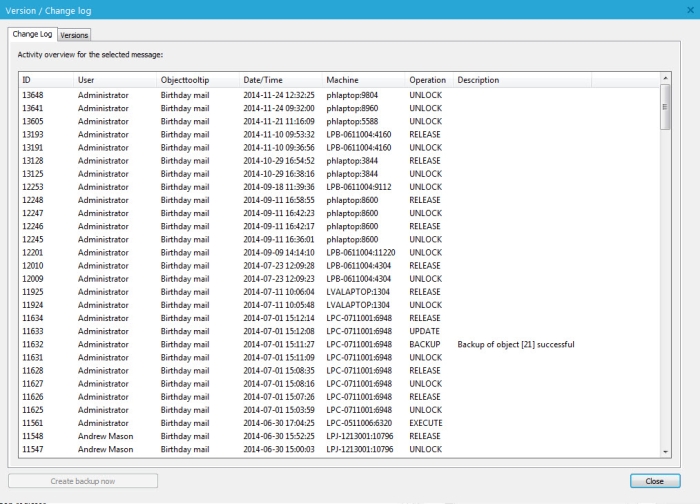Switch to the Versions tab
This screenshot has width=700, height=504.
pyautogui.click(x=74, y=35)
